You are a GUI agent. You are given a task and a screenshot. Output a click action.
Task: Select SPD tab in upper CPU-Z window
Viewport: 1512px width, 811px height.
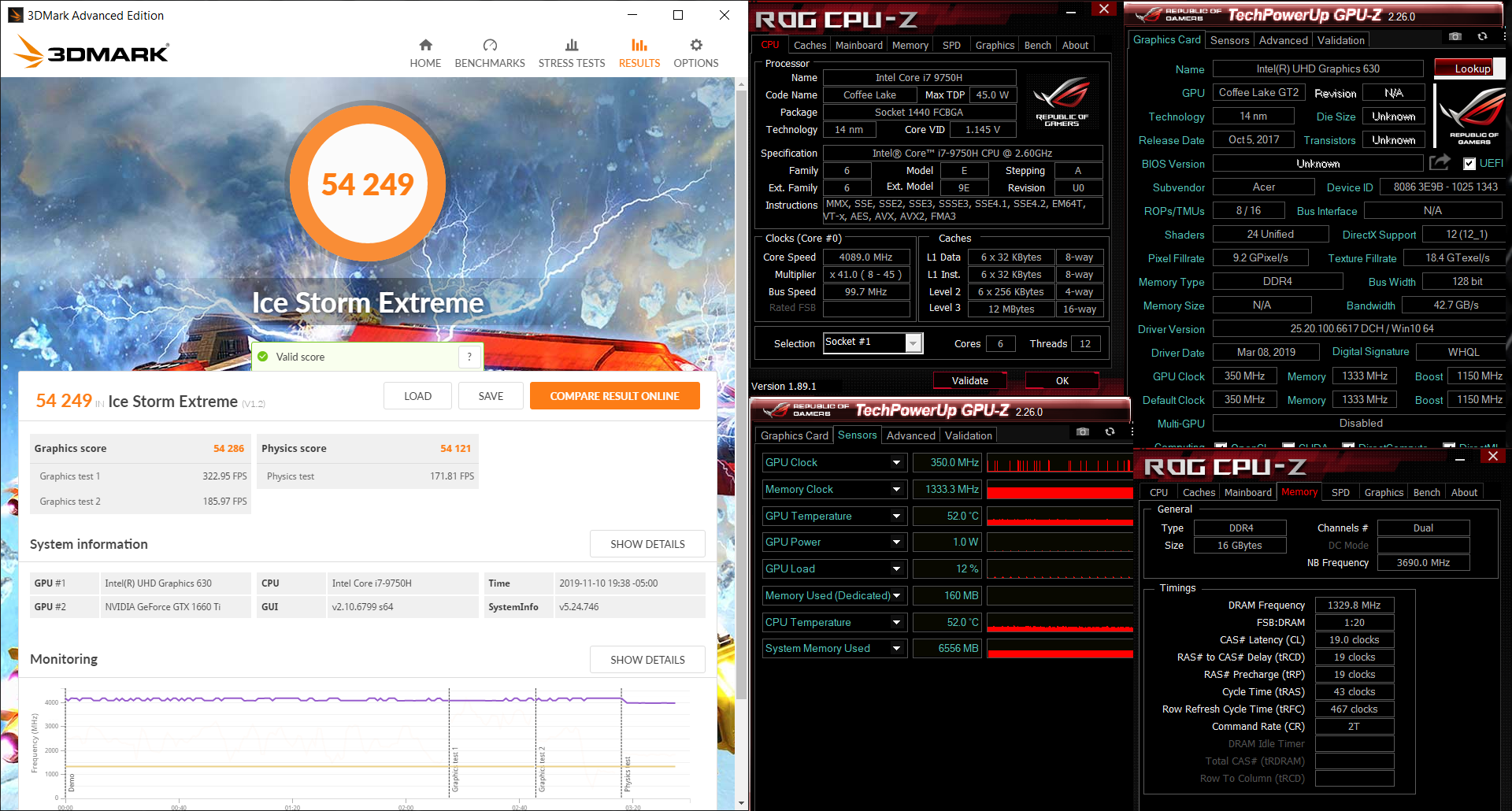(x=951, y=46)
